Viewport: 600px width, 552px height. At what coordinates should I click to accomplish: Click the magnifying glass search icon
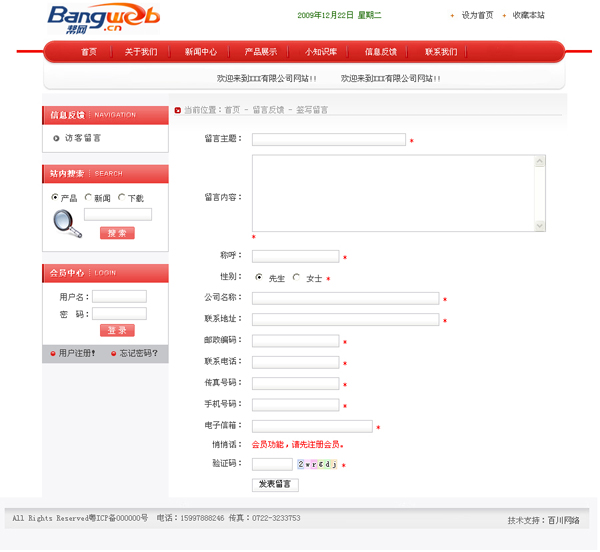[67, 224]
